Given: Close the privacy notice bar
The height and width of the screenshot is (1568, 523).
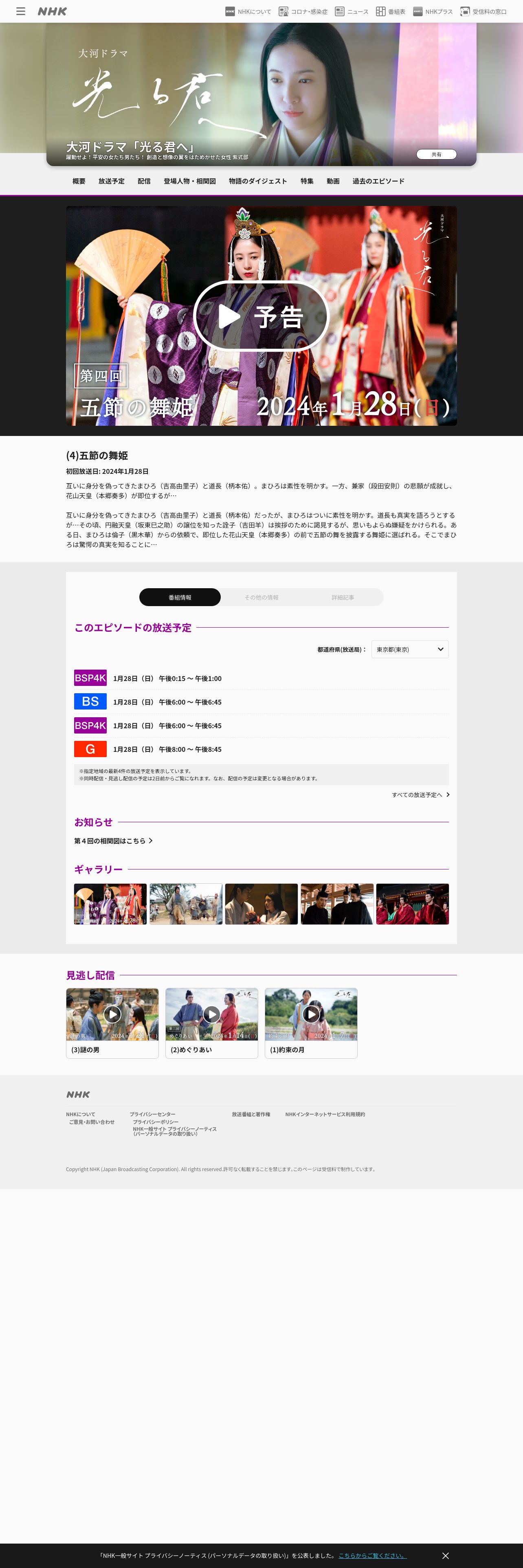Looking at the screenshot, I should 445,1555.
